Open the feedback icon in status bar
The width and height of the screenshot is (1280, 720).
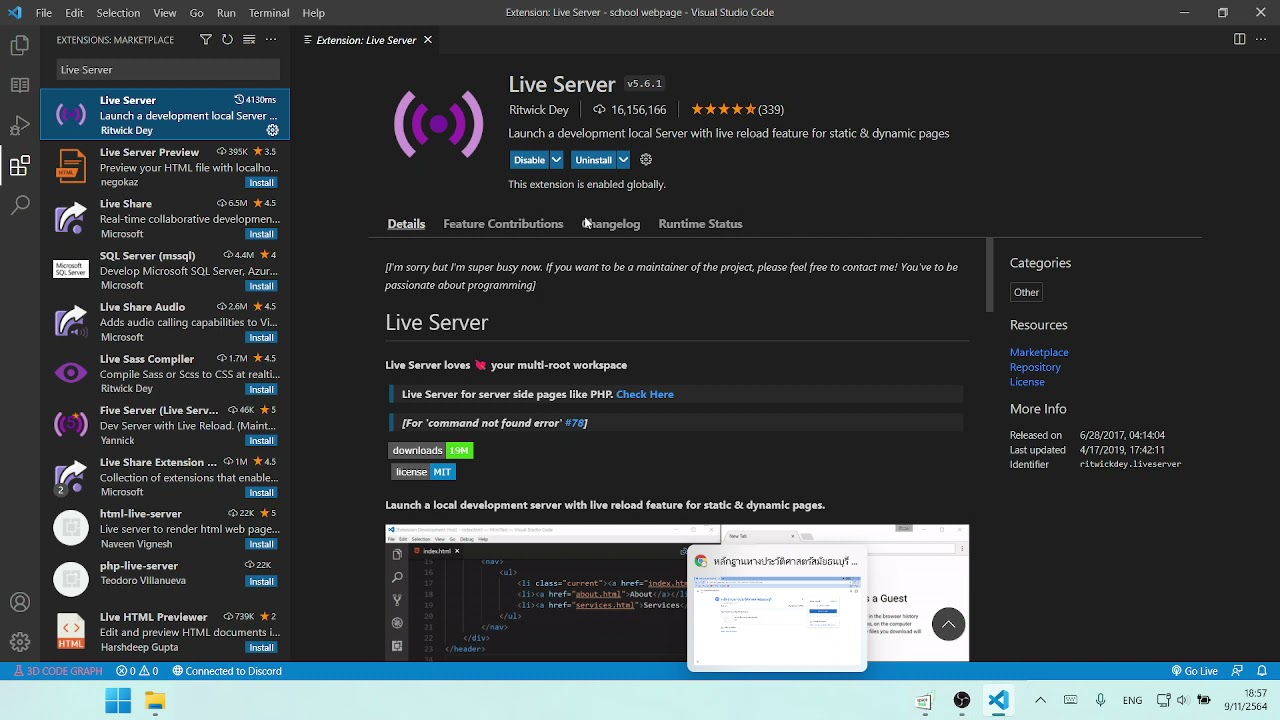[1237, 671]
